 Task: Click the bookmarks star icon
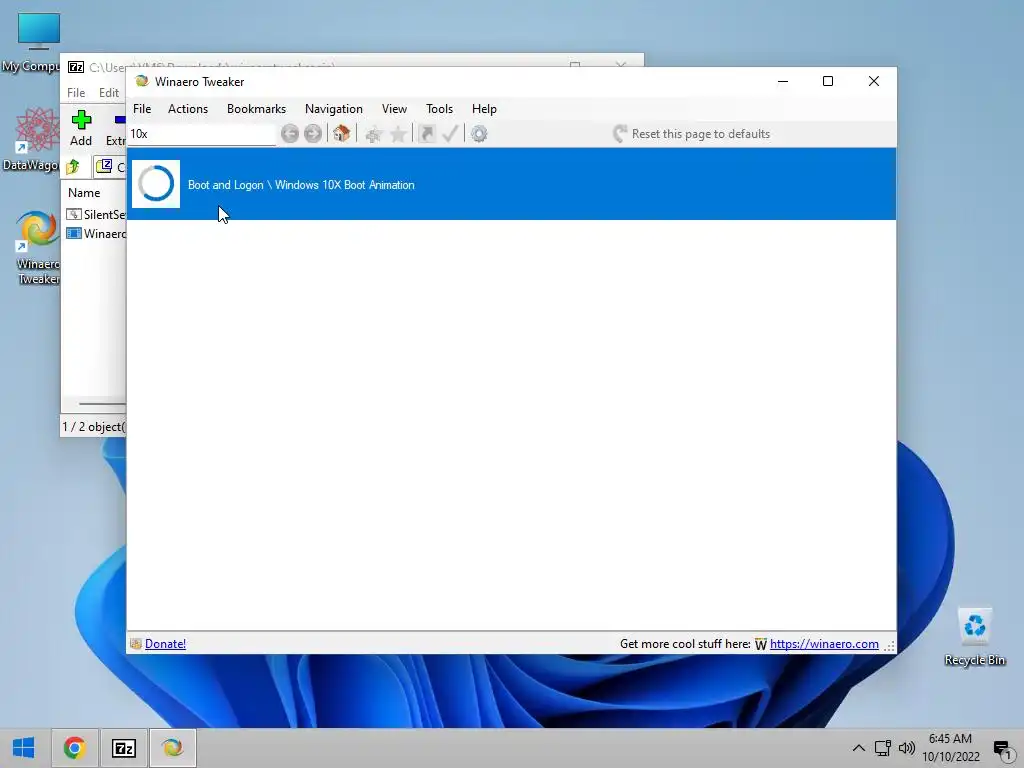[398, 135]
